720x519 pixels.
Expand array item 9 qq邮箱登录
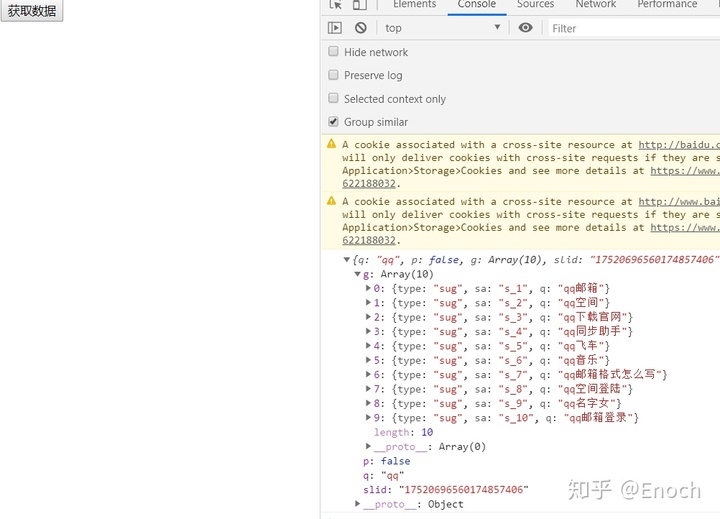coord(368,417)
